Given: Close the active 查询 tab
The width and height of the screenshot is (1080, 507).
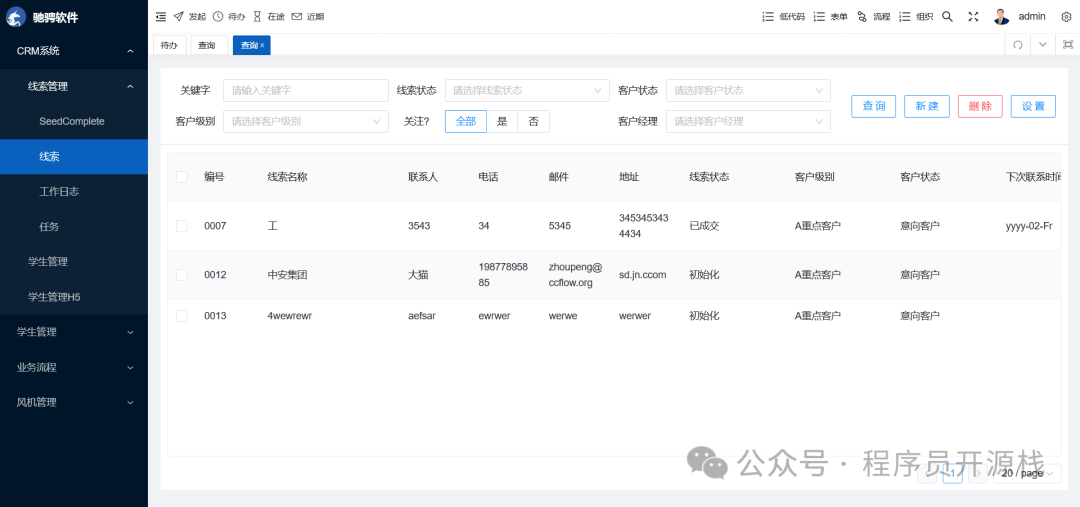Looking at the screenshot, I should [x=262, y=45].
